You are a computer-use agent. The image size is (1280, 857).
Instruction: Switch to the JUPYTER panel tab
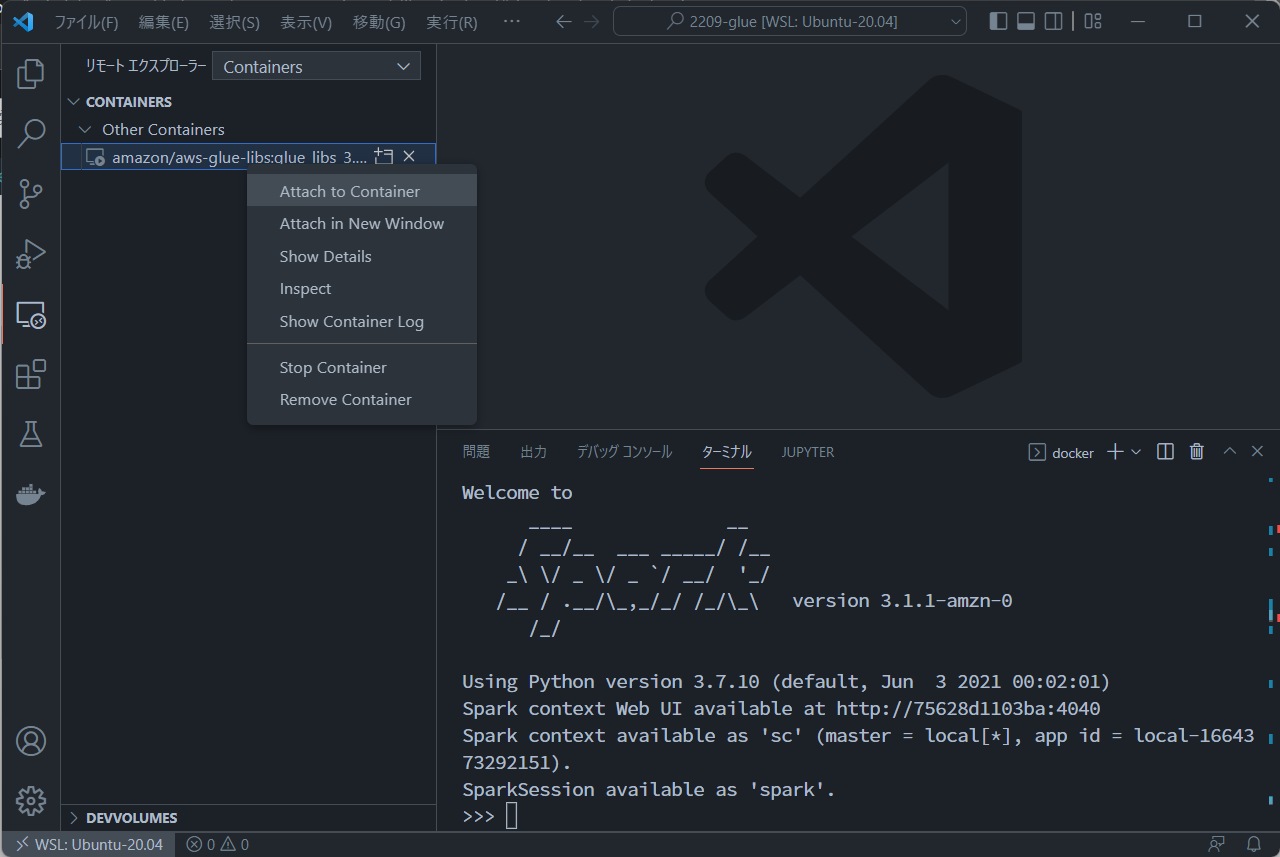point(807,452)
